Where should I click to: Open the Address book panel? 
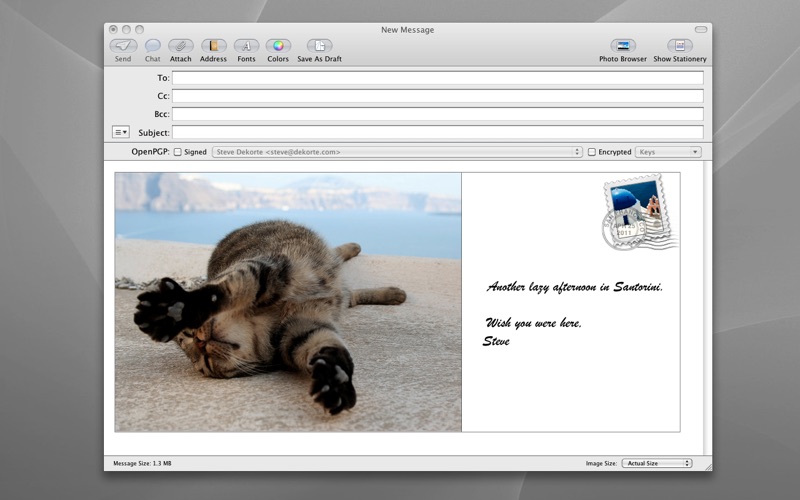coord(213,46)
